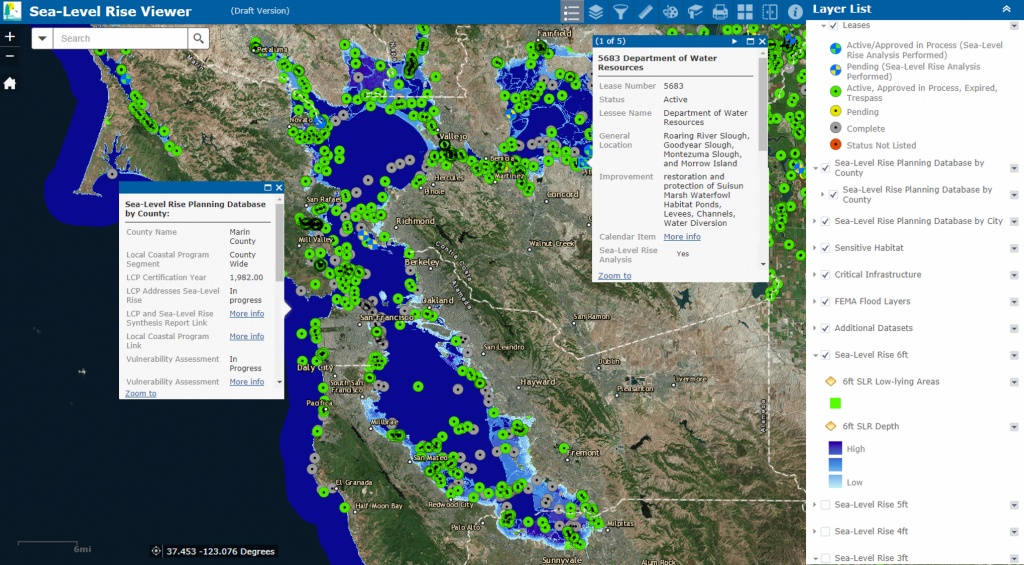Click the green low-lying areas swatch

[x=835, y=403]
